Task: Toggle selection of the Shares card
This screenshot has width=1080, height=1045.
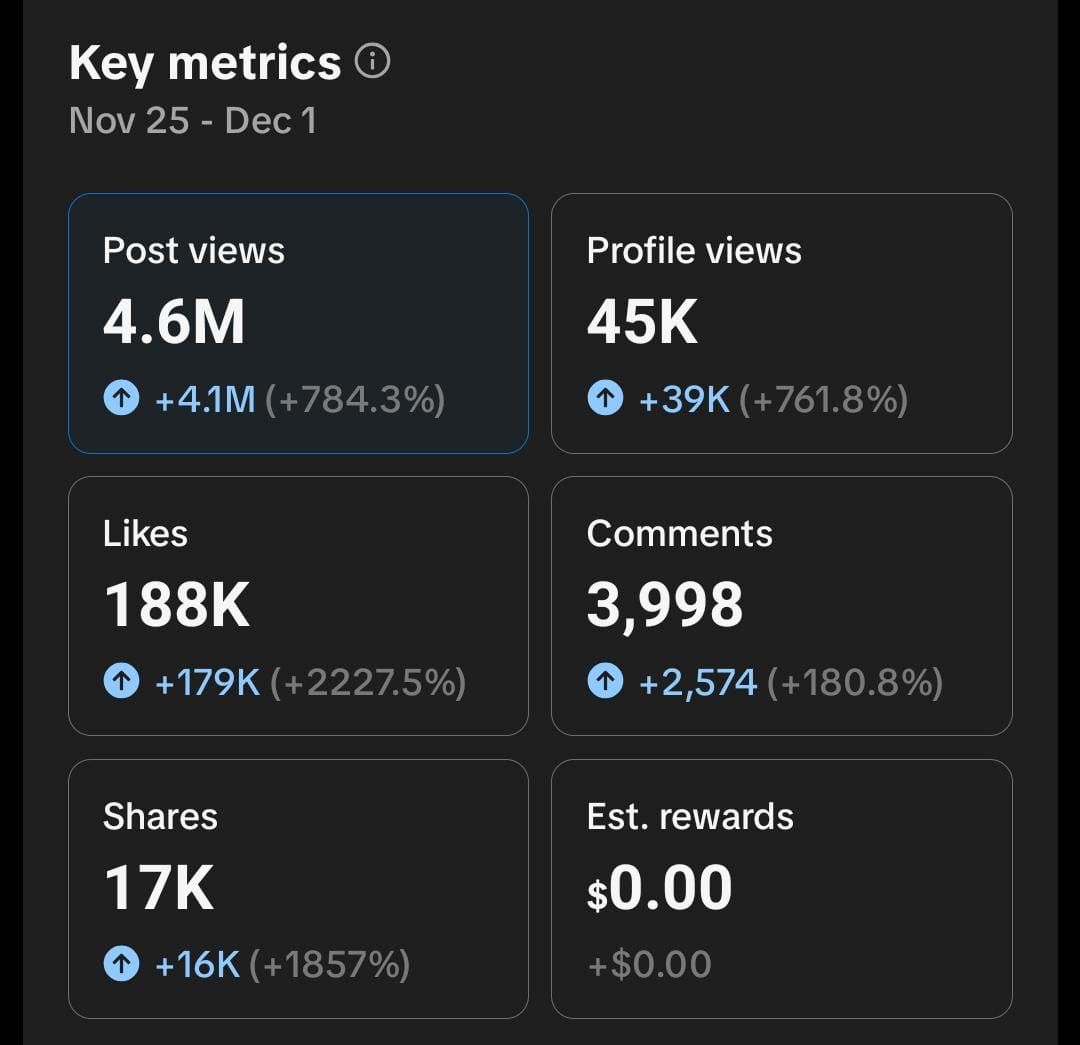Action: pyautogui.click(x=298, y=890)
